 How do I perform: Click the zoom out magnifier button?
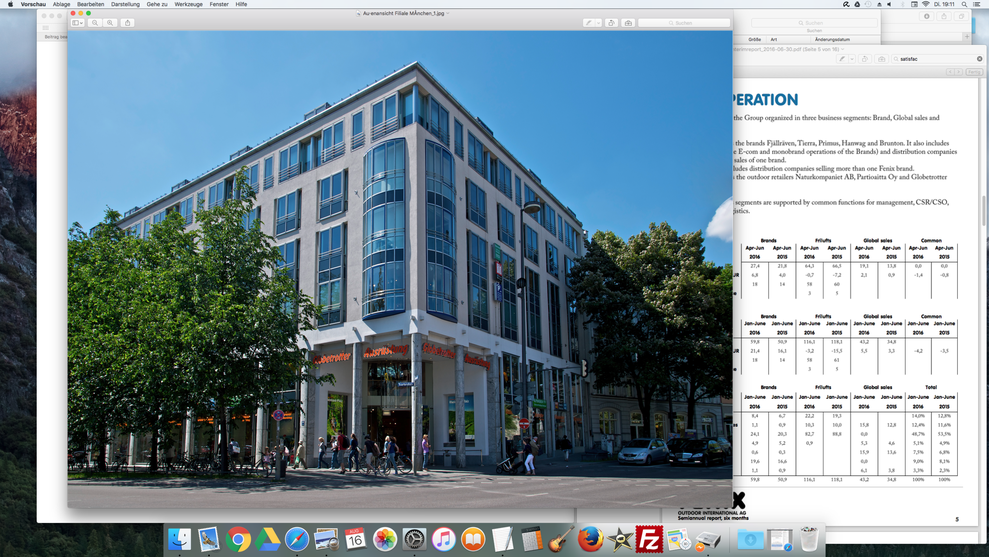click(x=95, y=23)
